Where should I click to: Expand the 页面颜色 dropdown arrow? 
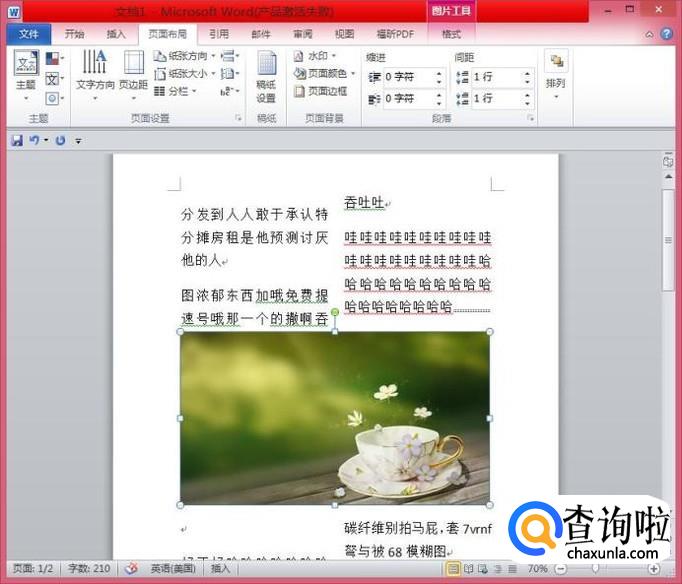tap(353, 73)
